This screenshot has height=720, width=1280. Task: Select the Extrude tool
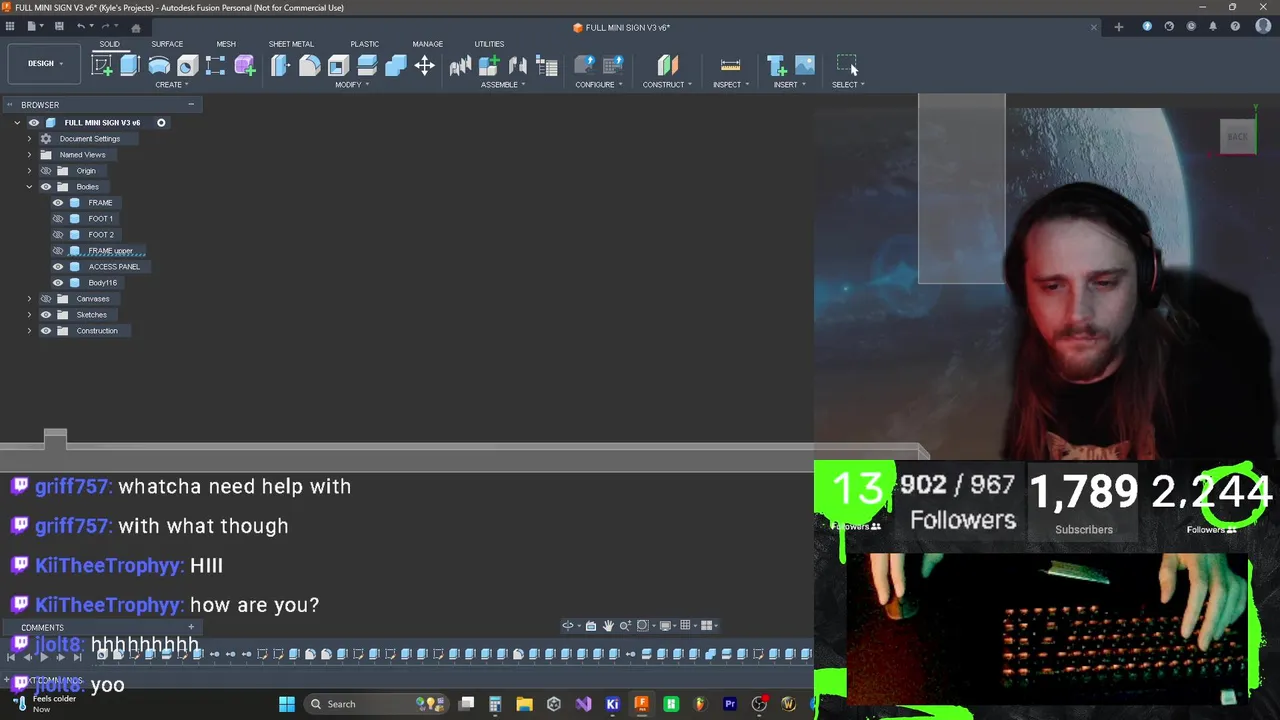(130, 66)
